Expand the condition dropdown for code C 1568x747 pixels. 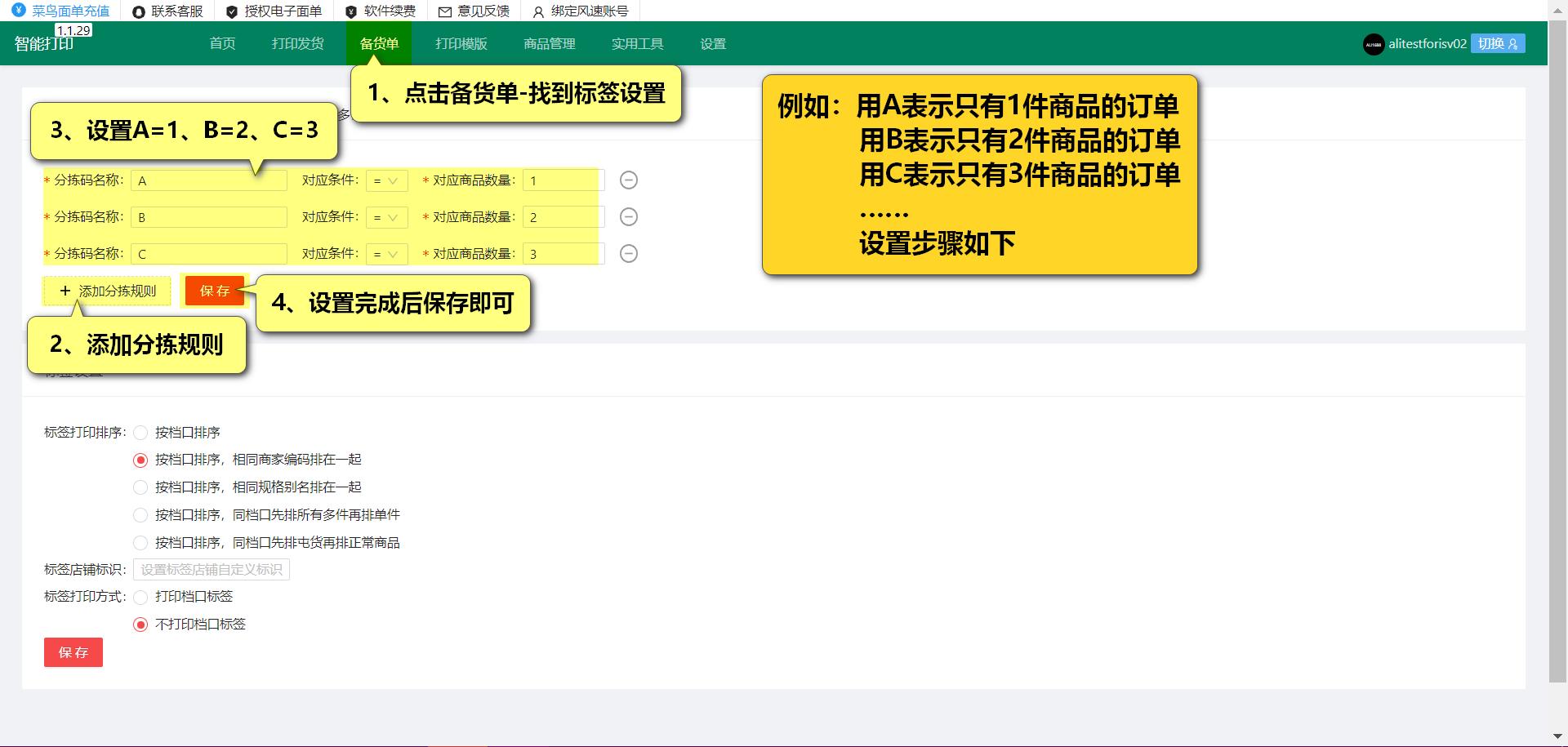(387, 253)
